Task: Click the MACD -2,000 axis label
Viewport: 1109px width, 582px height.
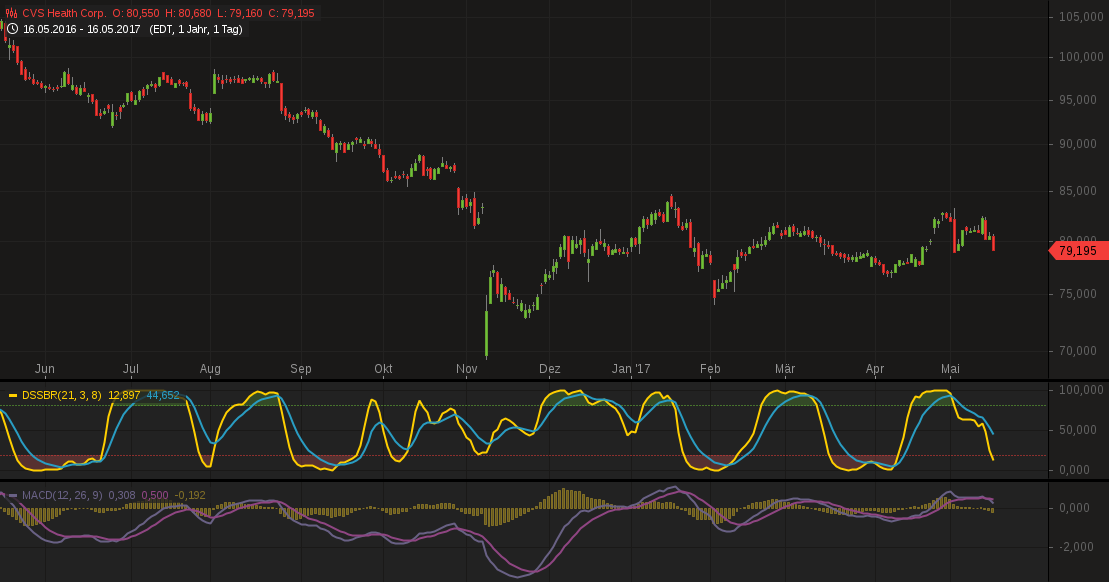Action: [x=1077, y=547]
